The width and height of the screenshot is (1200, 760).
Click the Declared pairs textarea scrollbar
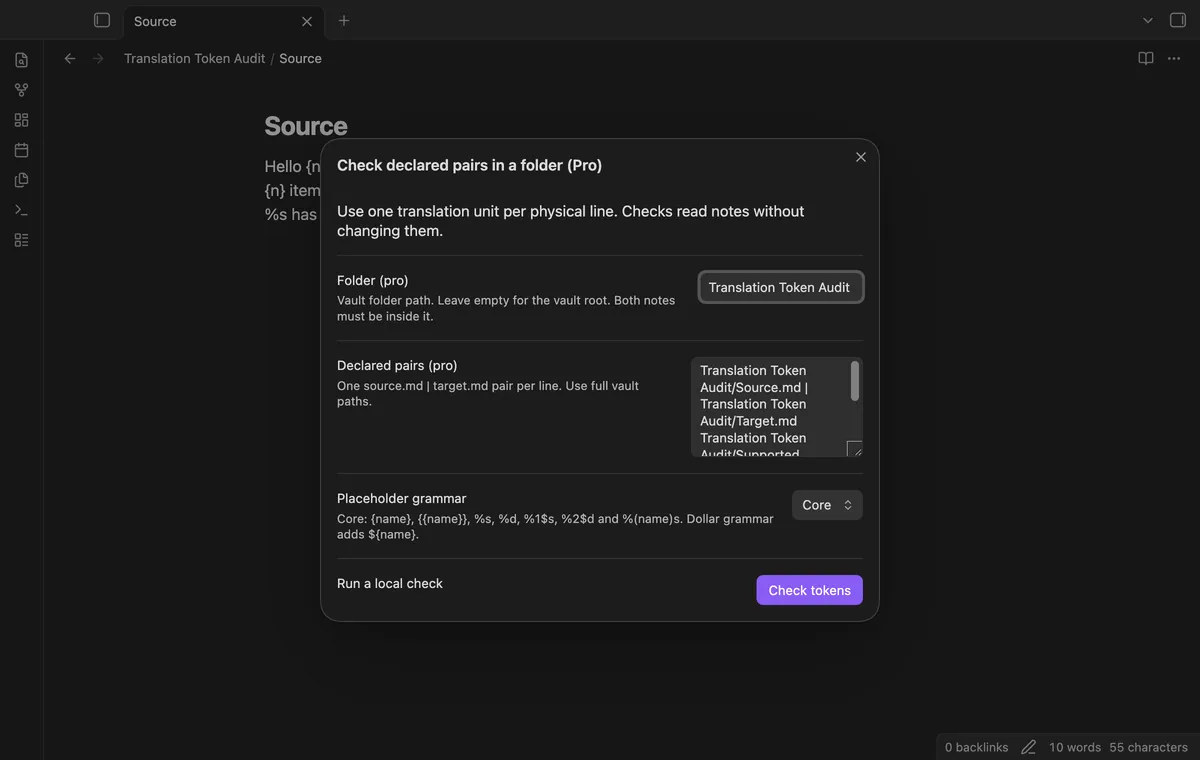[x=855, y=380]
